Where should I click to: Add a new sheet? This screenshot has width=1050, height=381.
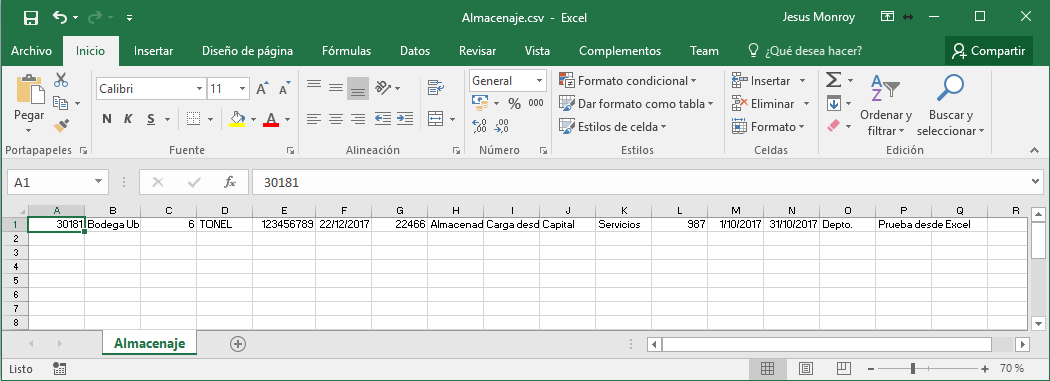pos(238,344)
